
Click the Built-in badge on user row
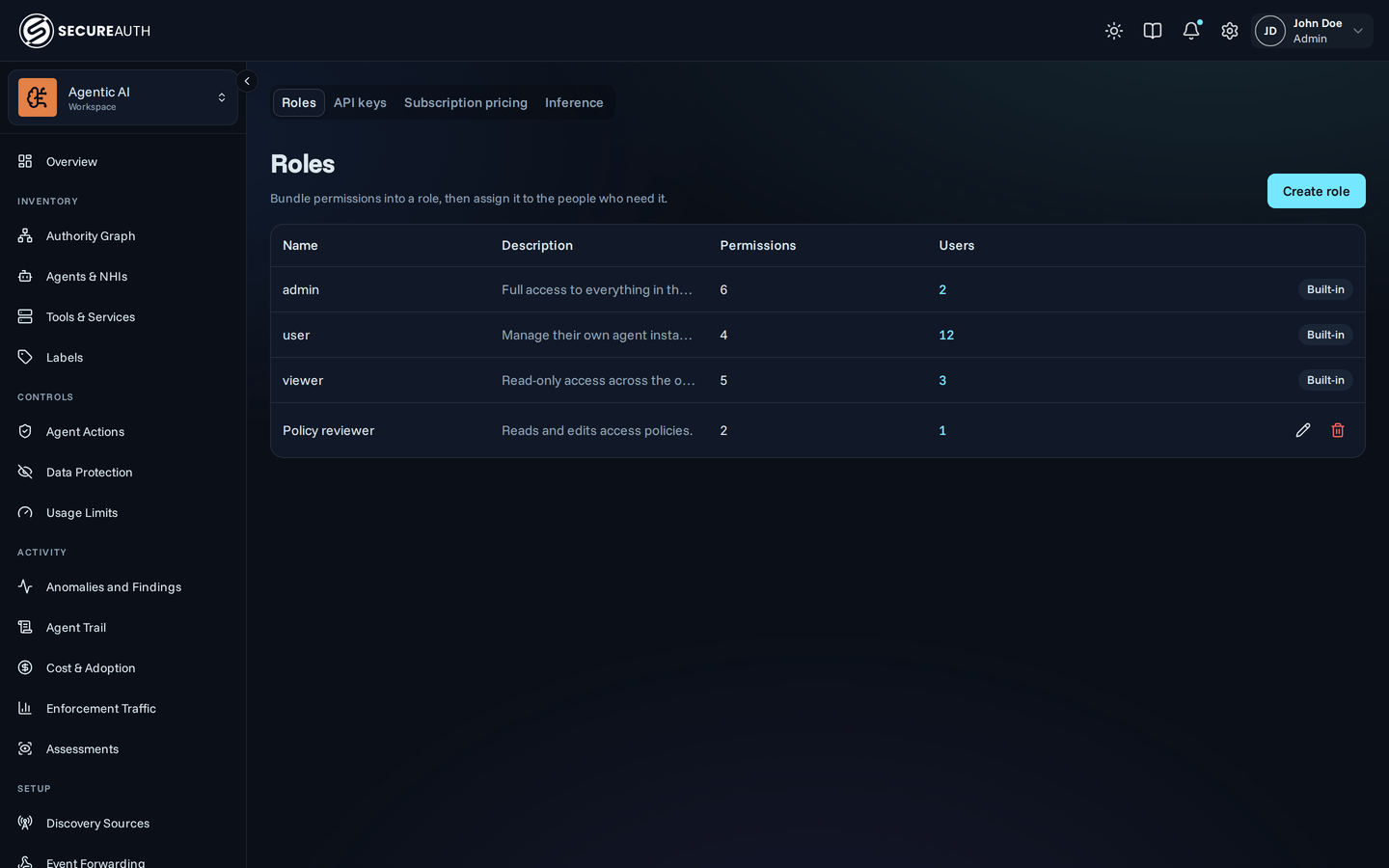tap(1325, 335)
